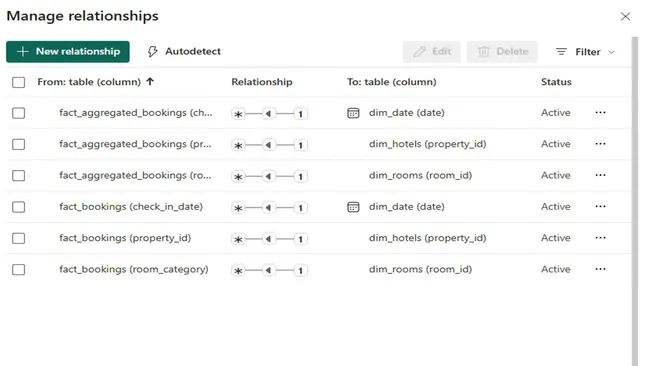The height and width of the screenshot is (366, 650).
Task: Click the pencil icon on Edit
Action: 420,52
